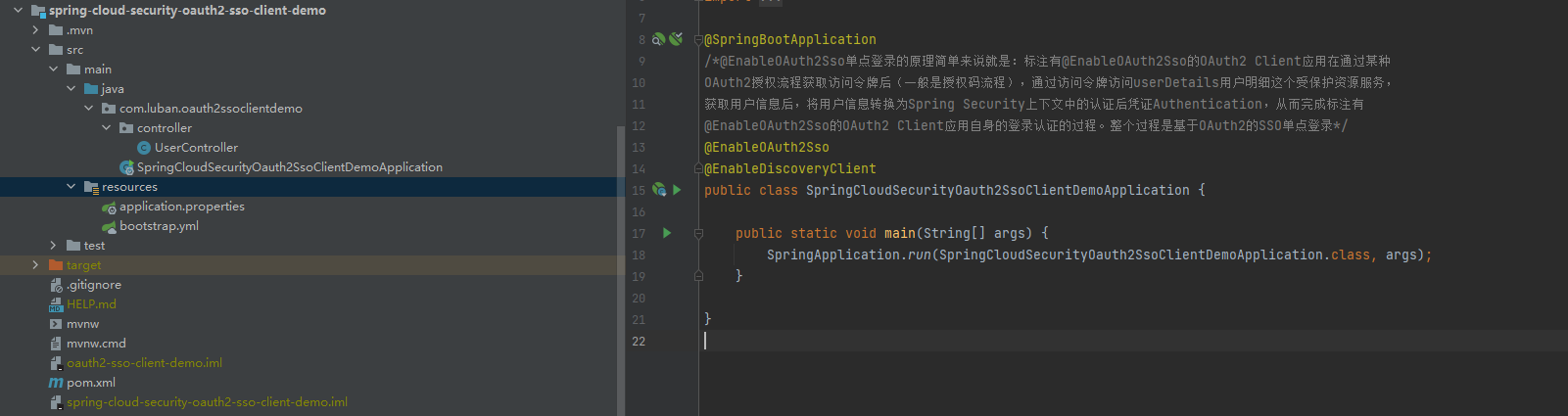Viewport: 1568px width, 416px height.
Task: Click the .mvn folder icon
Action: coord(56,30)
